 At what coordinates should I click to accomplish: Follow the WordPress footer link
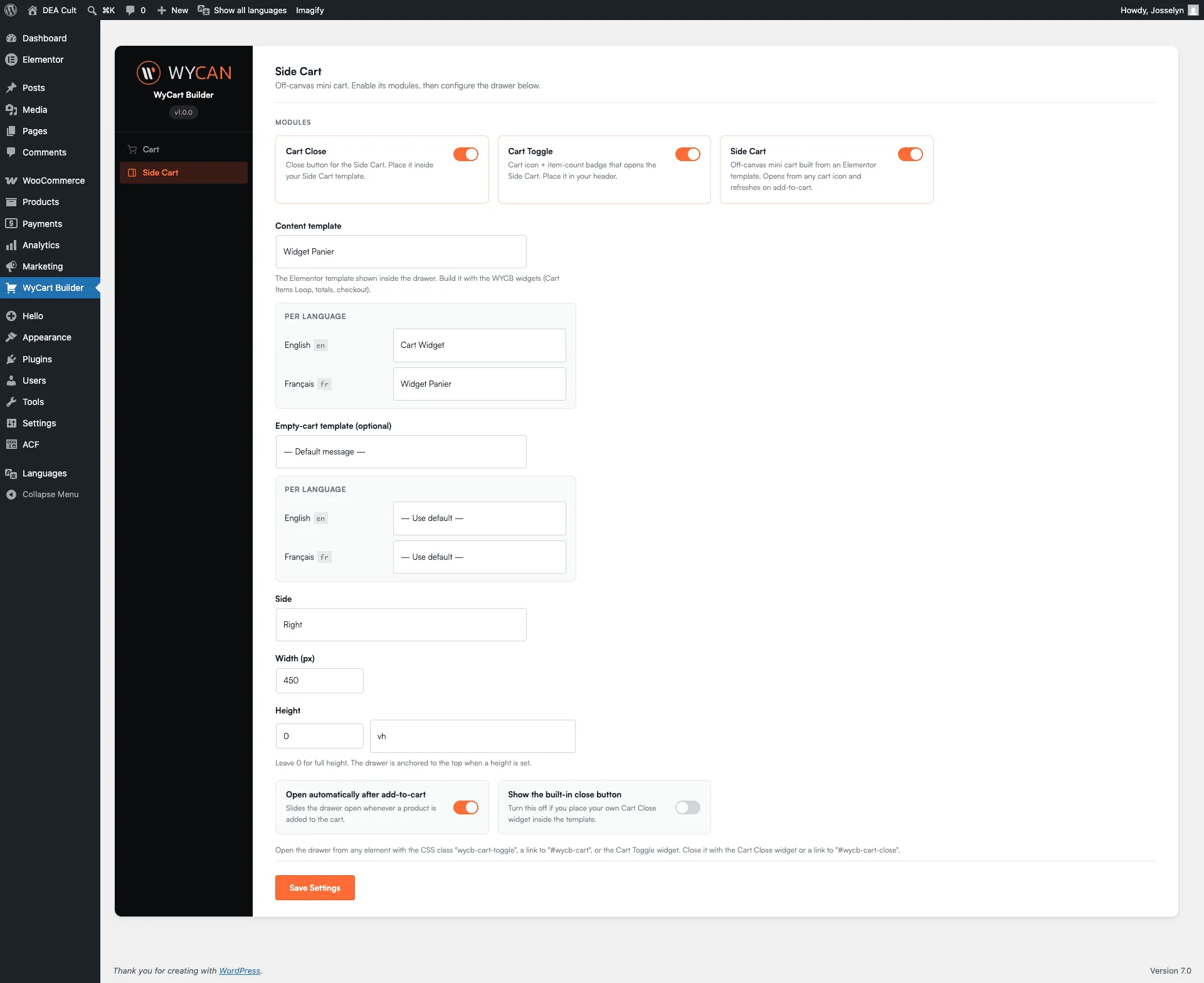coord(240,970)
